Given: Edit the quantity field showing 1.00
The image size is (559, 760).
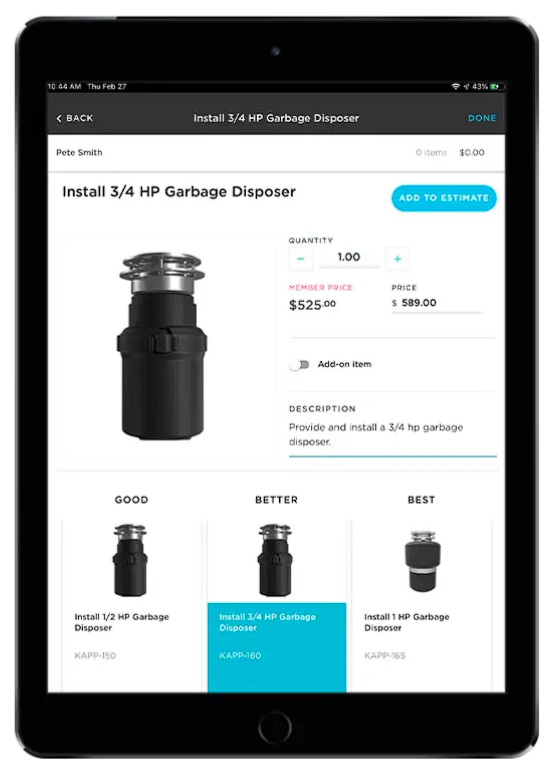Looking at the screenshot, I should tap(349, 257).
